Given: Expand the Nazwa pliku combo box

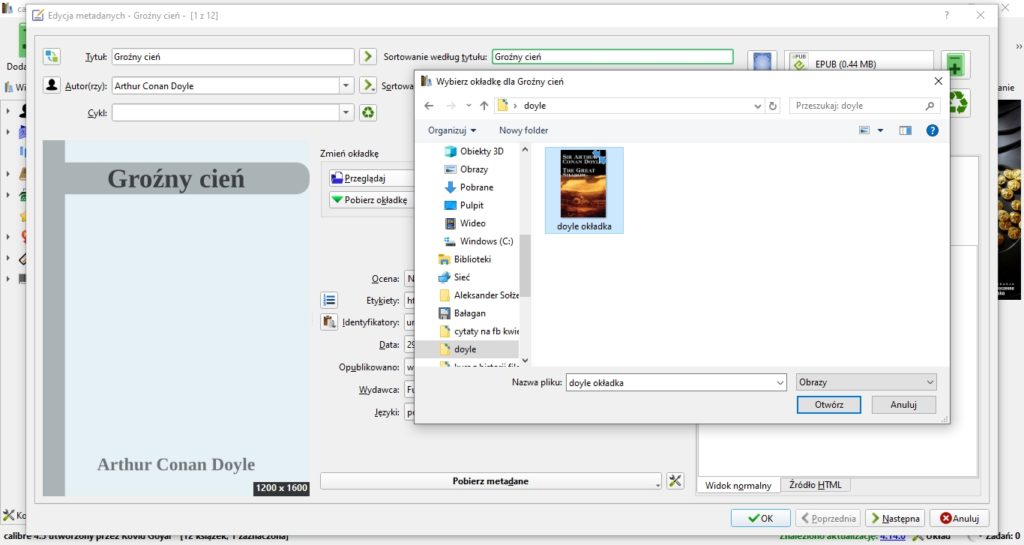Looking at the screenshot, I should 780,382.
